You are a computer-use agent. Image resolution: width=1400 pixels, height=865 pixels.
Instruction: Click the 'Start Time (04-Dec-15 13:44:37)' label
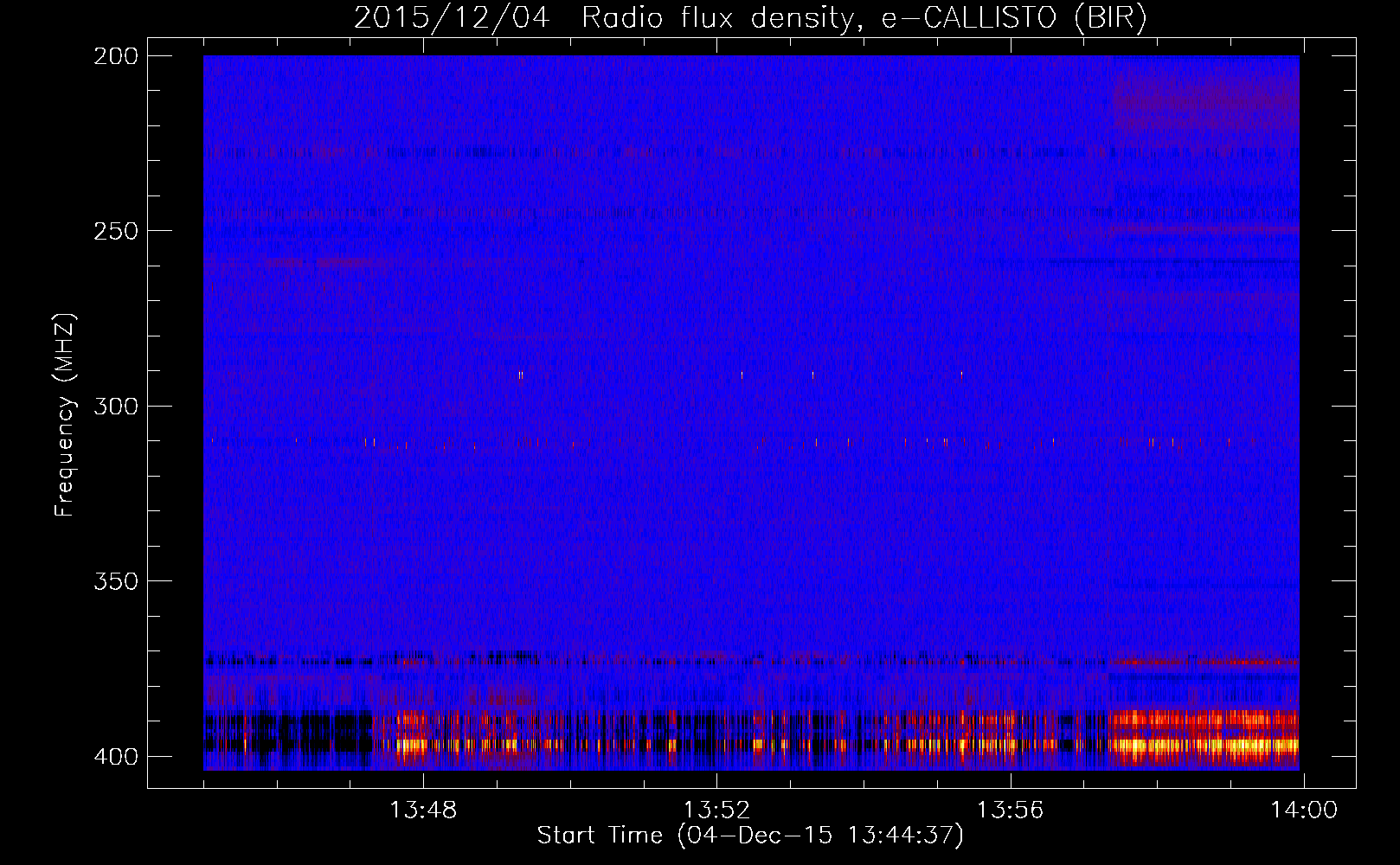tap(750, 836)
